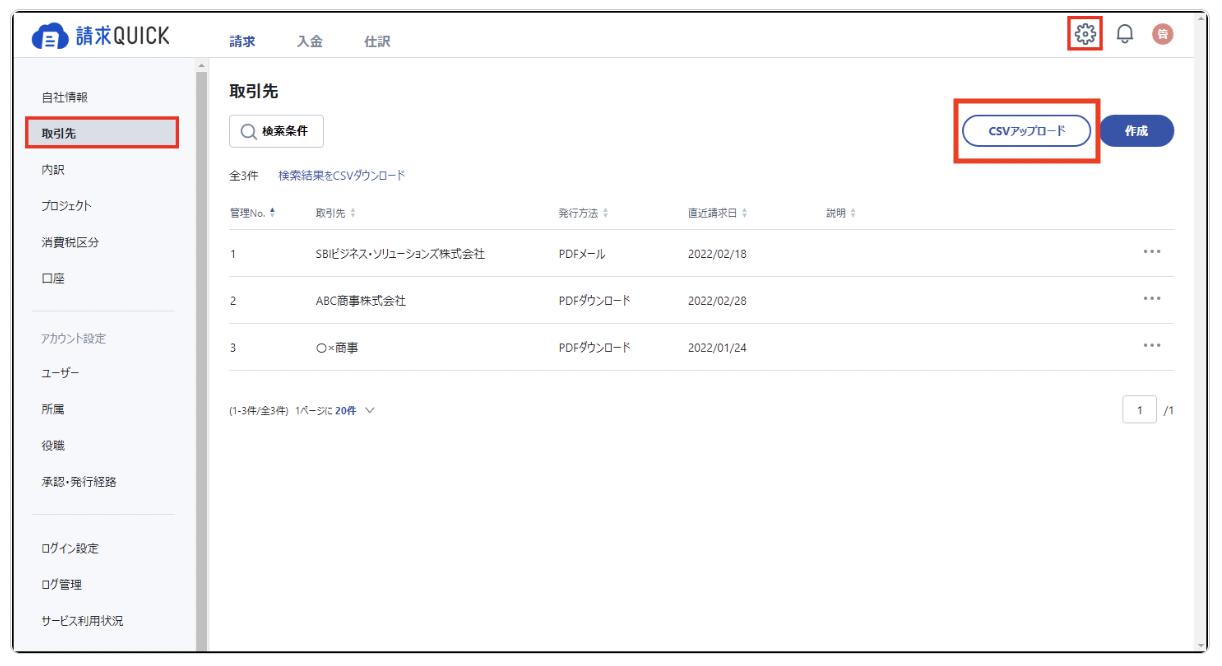The width and height of the screenshot is (1222, 666).
Task: Sort by 取引先 column arrows
Action: pyautogui.click(x=353, y=213)
